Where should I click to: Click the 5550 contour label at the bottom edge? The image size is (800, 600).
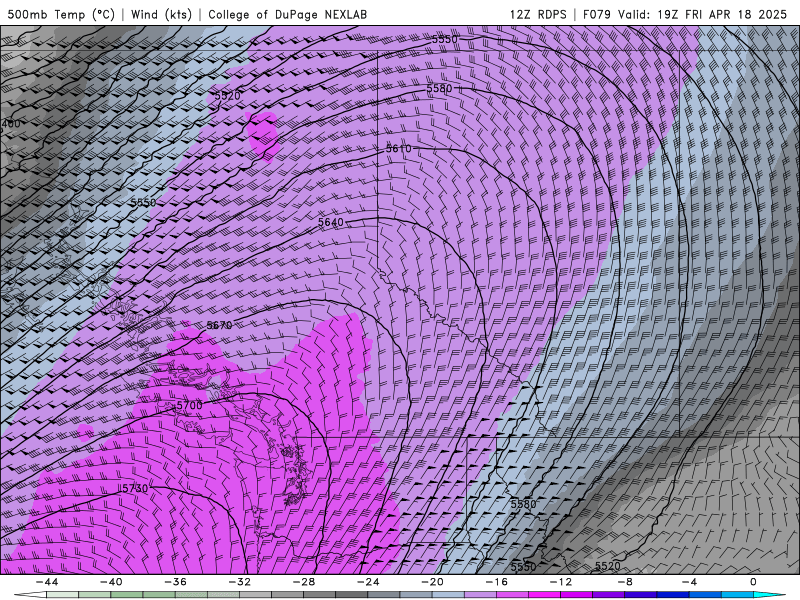tap(523, 567)
